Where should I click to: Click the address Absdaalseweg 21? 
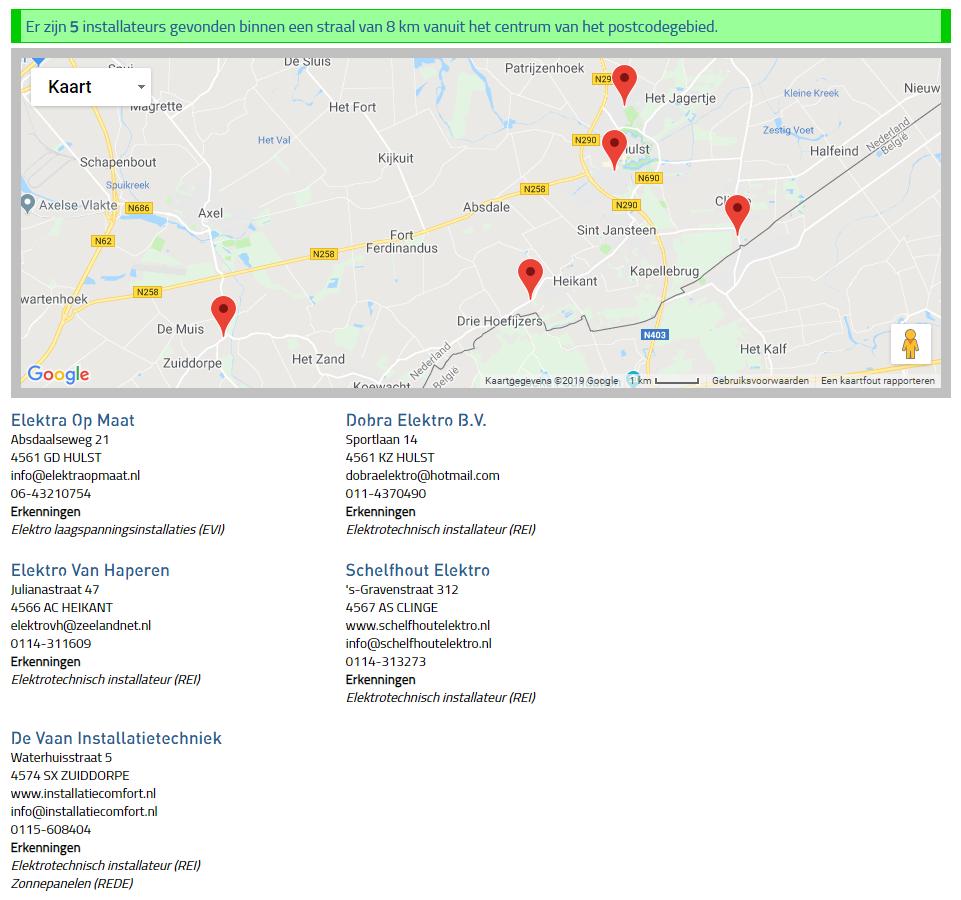pyautogui.click(x=60, y=440)
